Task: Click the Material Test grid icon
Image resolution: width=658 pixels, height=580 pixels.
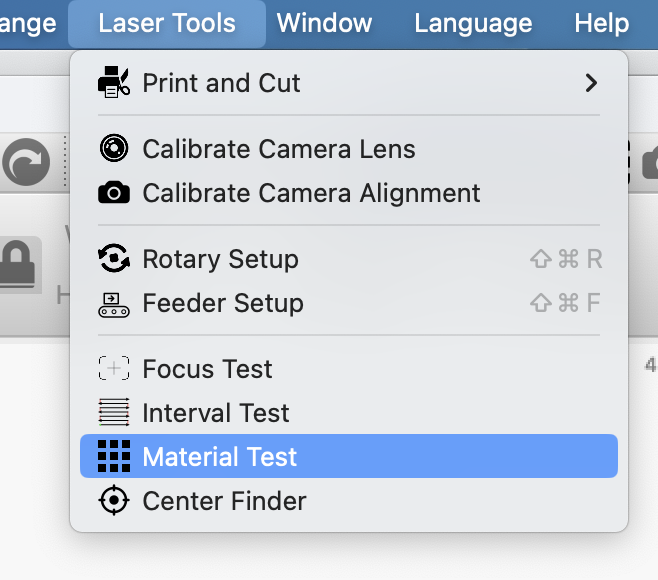Action: (x=114, y=457)
